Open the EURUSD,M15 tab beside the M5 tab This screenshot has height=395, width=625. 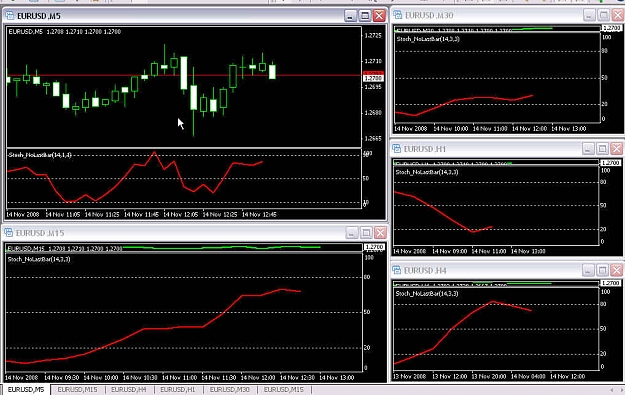point(77,389)
